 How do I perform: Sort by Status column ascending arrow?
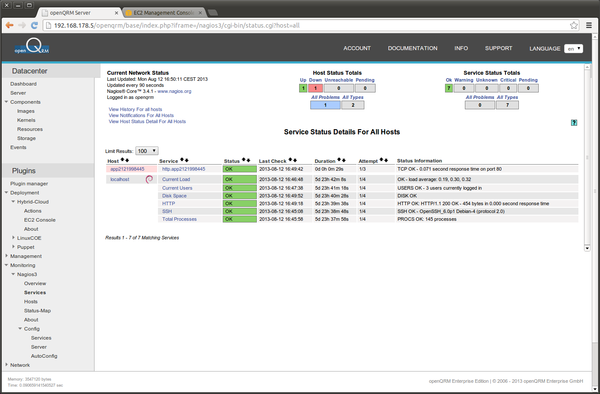pyautogui.click(x=244, y=160)
